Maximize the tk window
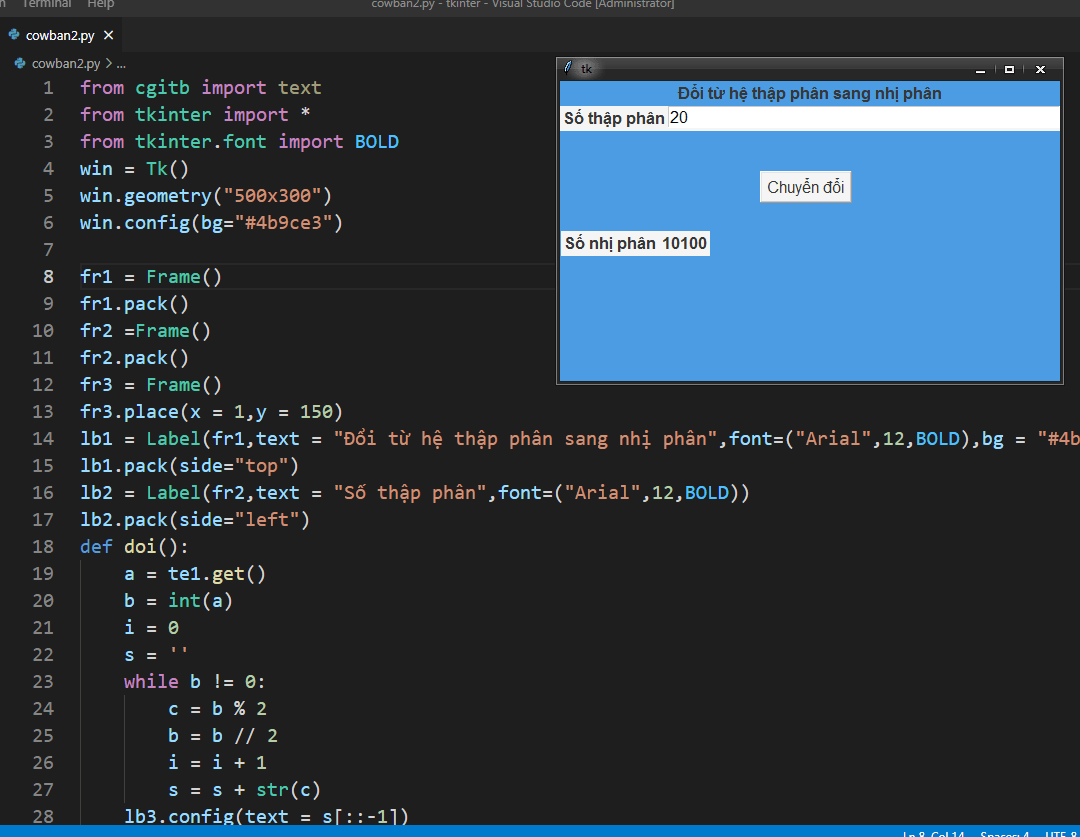 1009,69
